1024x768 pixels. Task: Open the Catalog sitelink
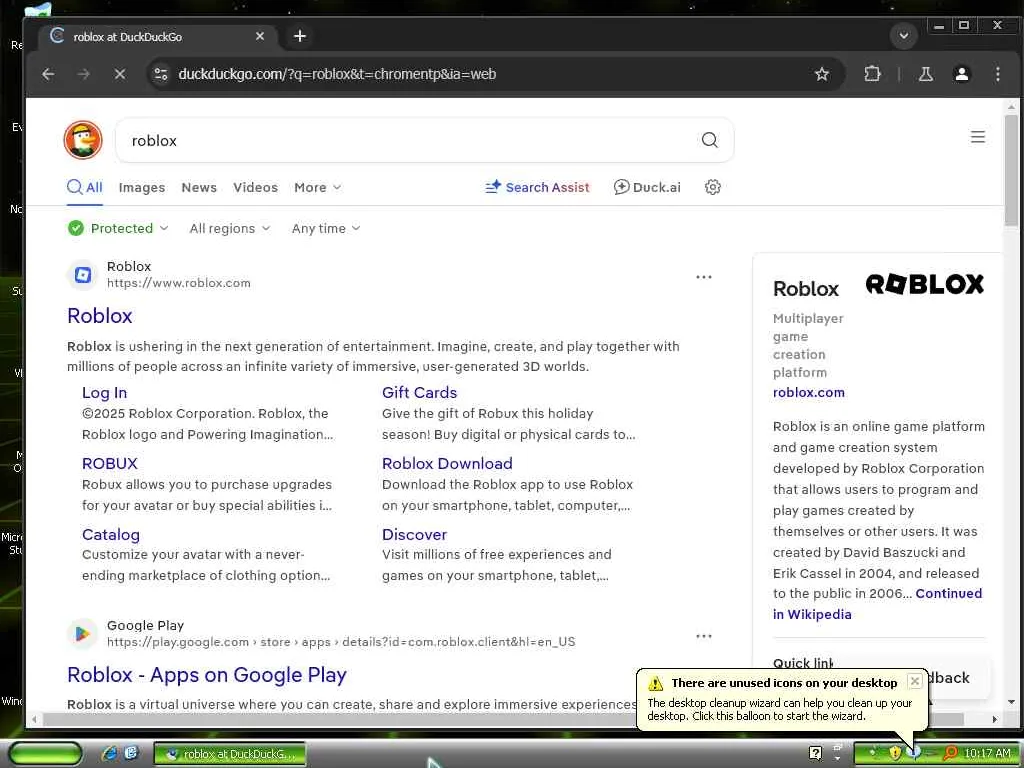pos(110,535)
